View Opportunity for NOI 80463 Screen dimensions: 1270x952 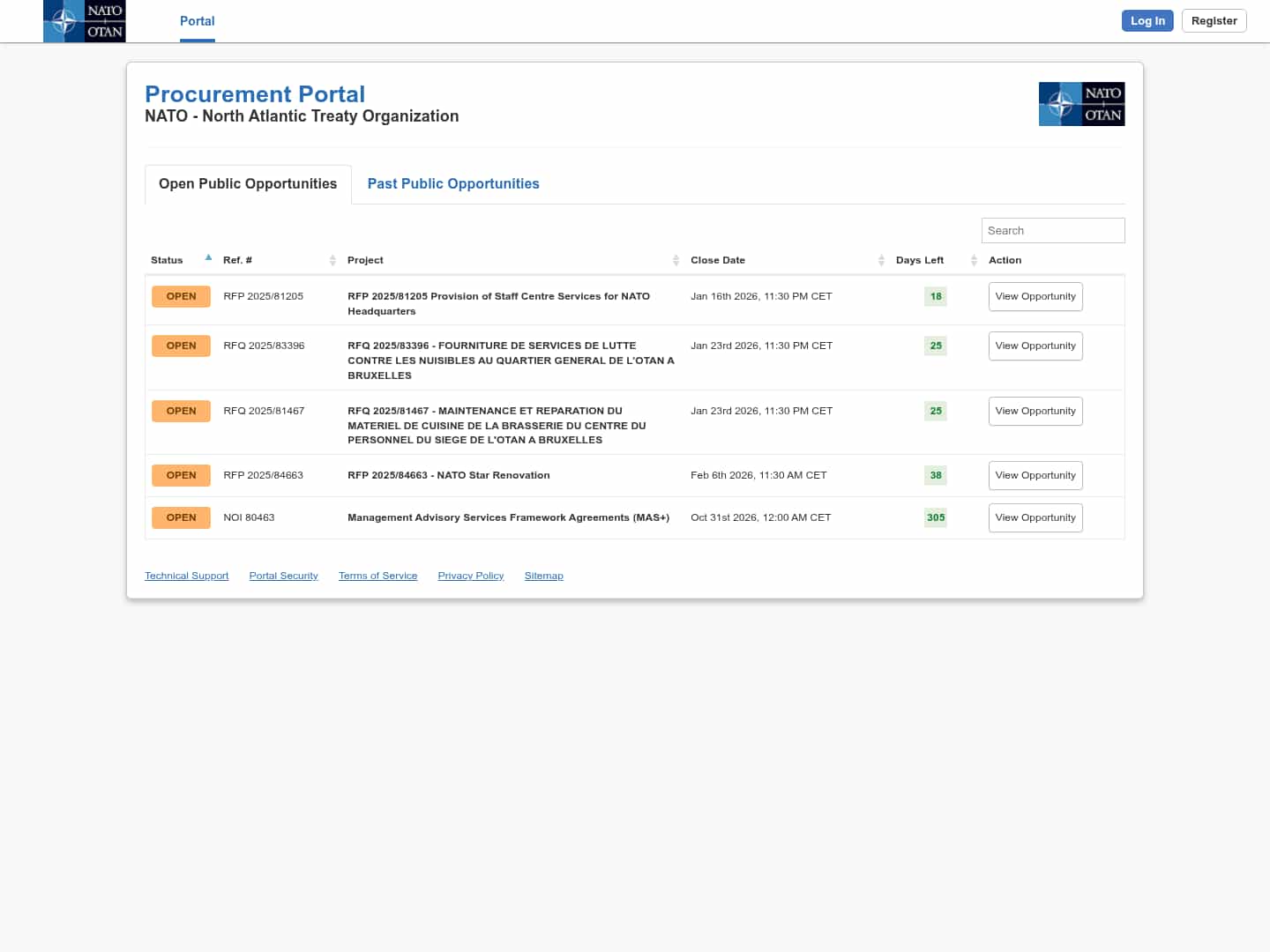click(x=1035, y=517)
